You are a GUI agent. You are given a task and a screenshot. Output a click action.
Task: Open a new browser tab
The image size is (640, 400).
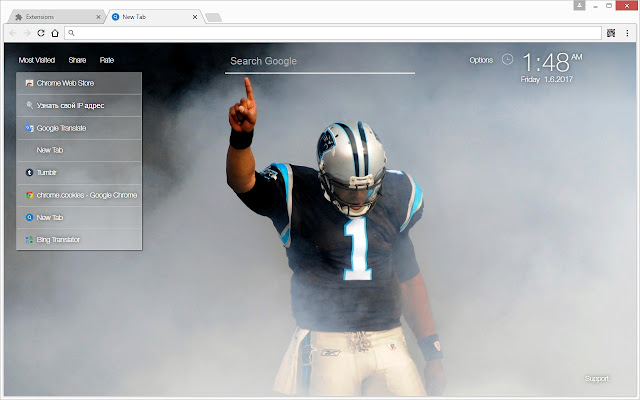pyautogui.click(x=213, y=17)
